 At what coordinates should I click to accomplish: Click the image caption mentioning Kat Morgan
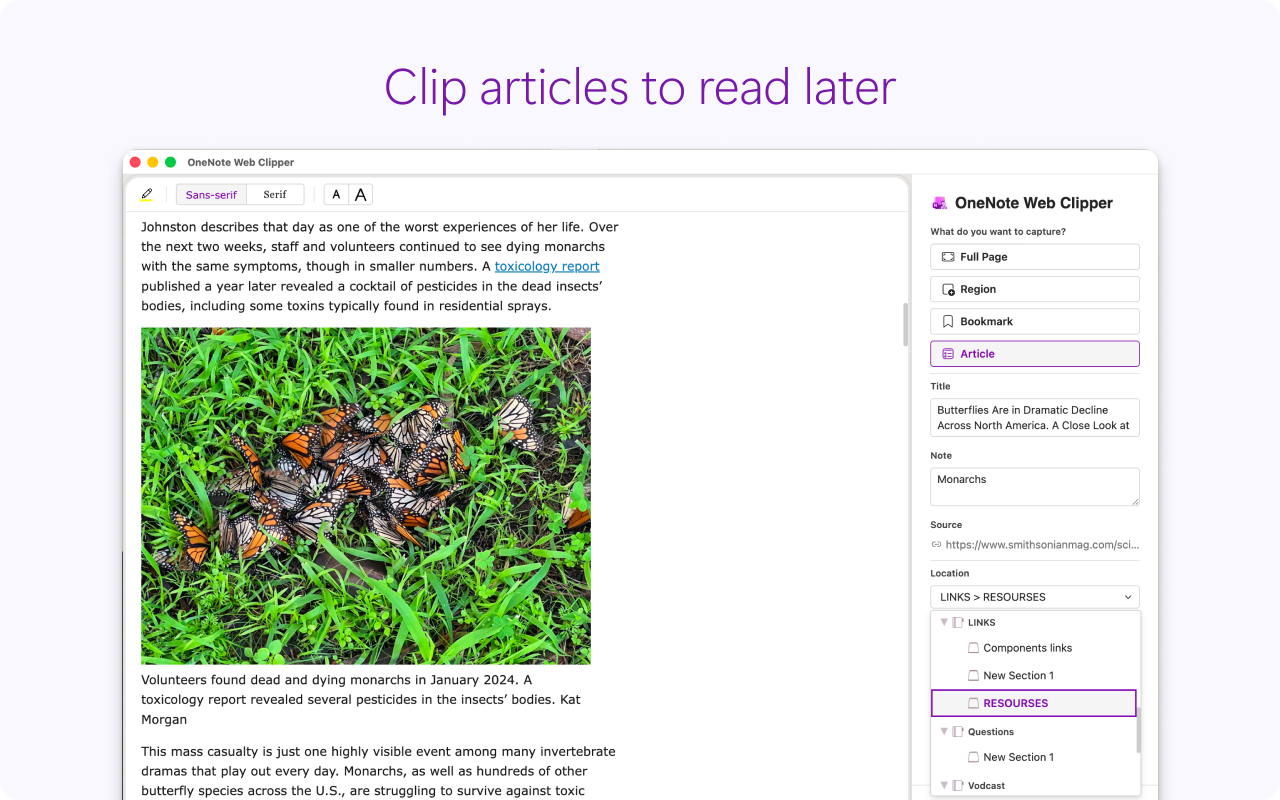click(x=361, y=700)
